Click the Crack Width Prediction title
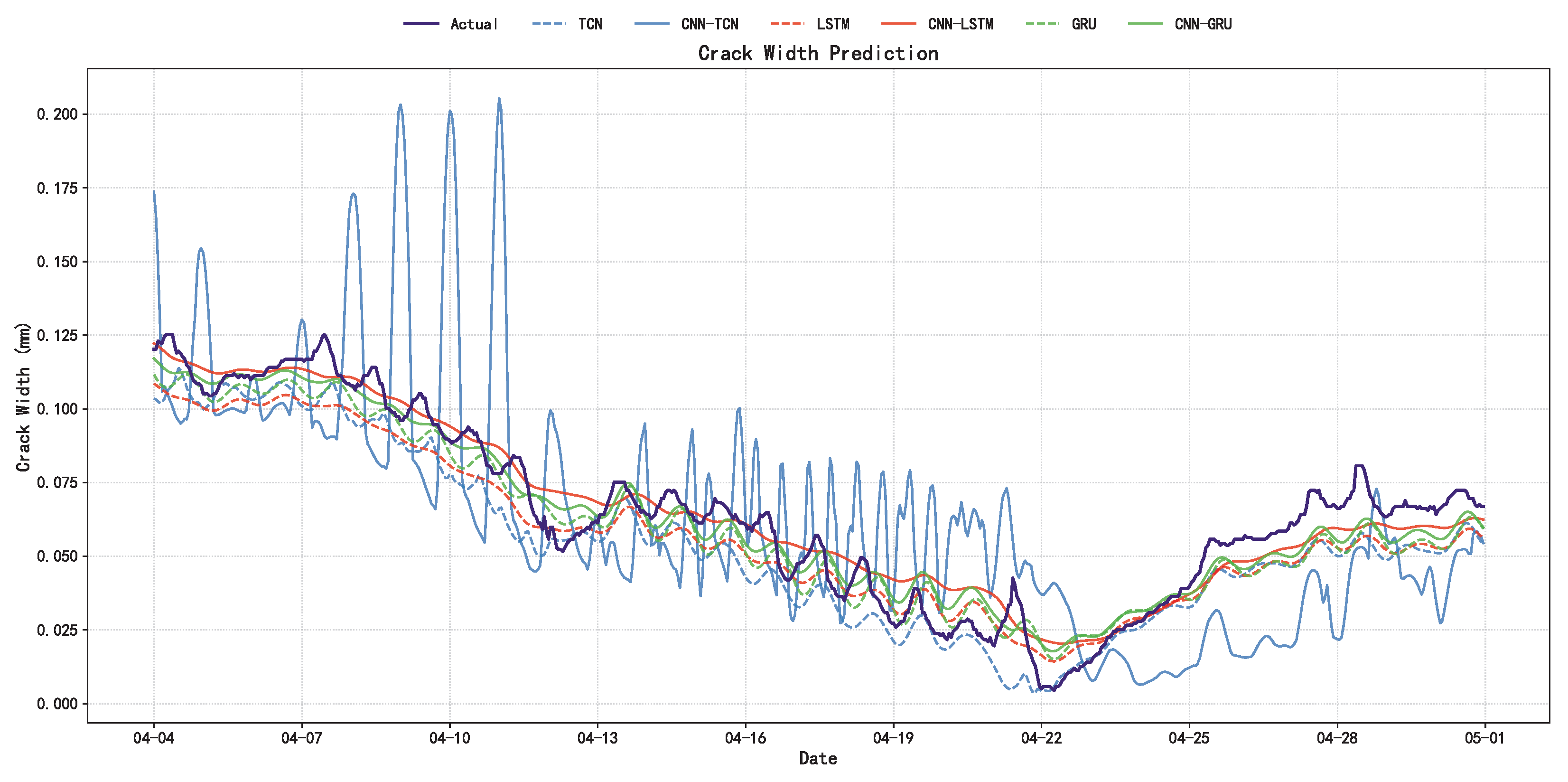Viewport: 1568px width, 782px height. click(x=818, y=54)
